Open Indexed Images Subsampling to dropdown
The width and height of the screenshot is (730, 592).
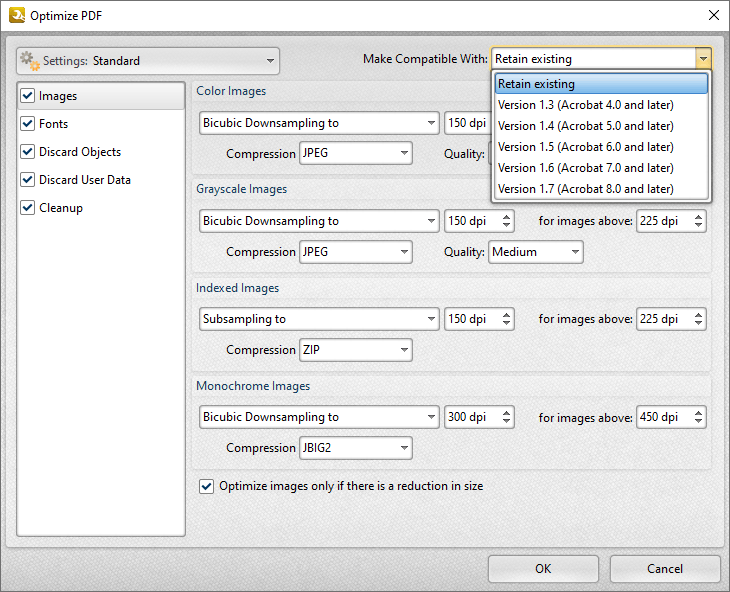(319, 319)
